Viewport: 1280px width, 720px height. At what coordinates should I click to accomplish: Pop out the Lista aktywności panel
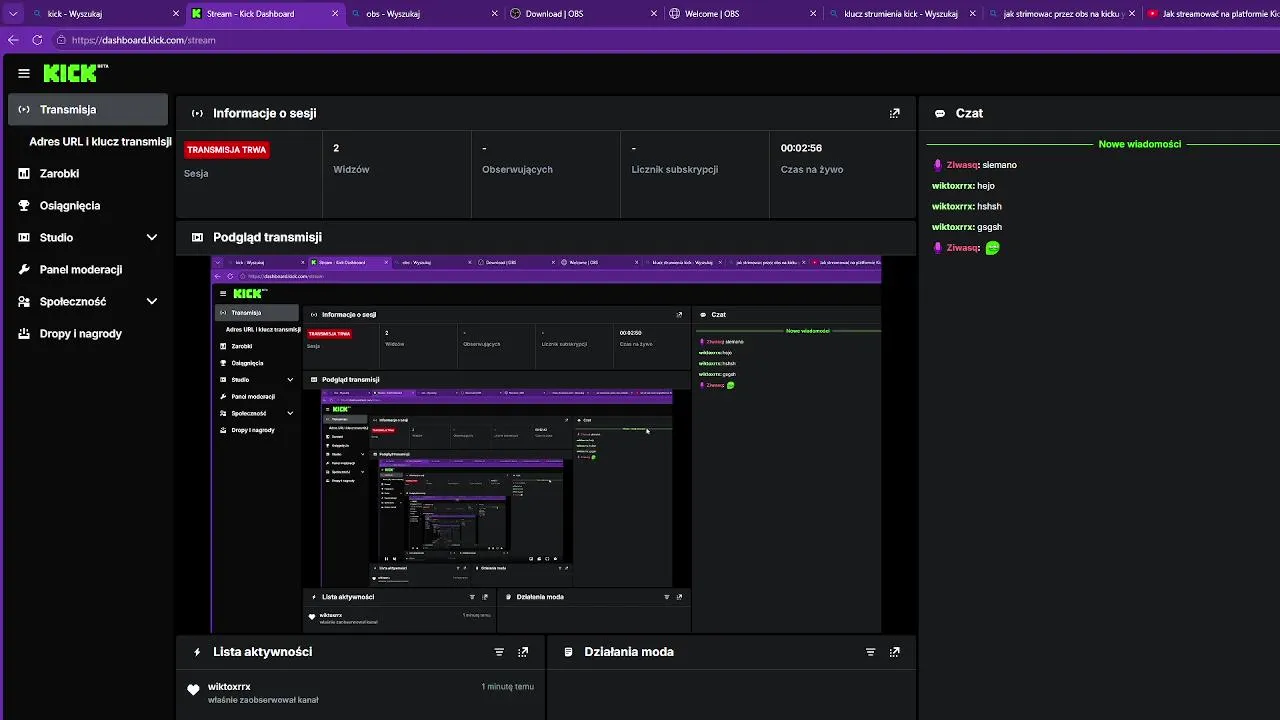coord(523,652)
